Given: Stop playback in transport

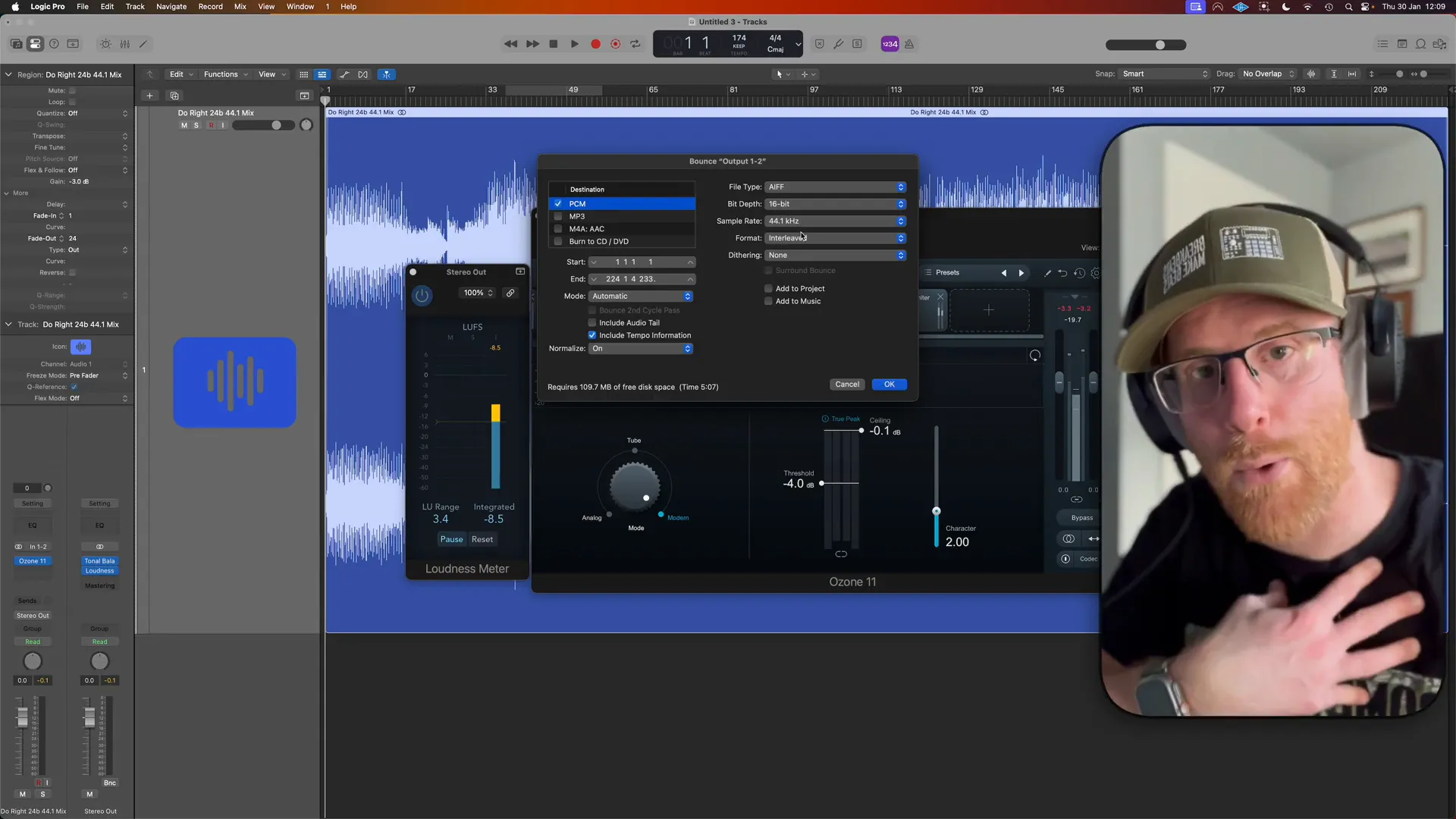Looking at the screenshot, I should click(554, 44).
